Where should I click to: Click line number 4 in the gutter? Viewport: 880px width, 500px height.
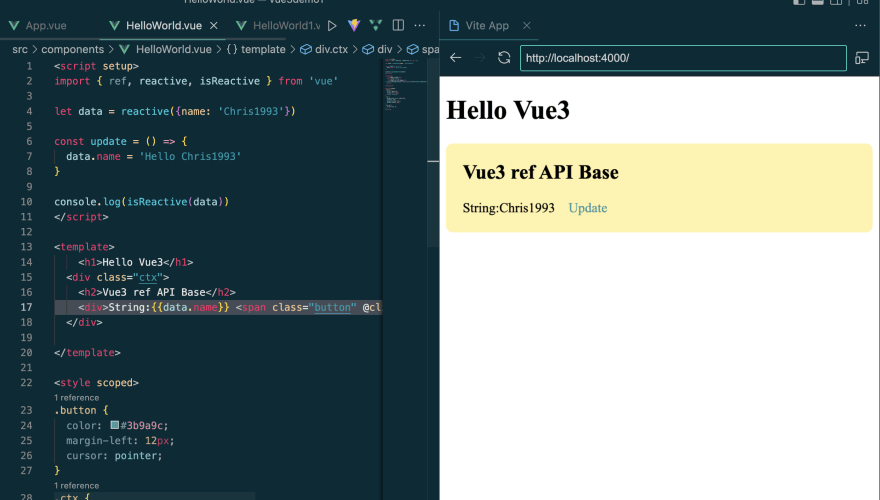(29, 111)
